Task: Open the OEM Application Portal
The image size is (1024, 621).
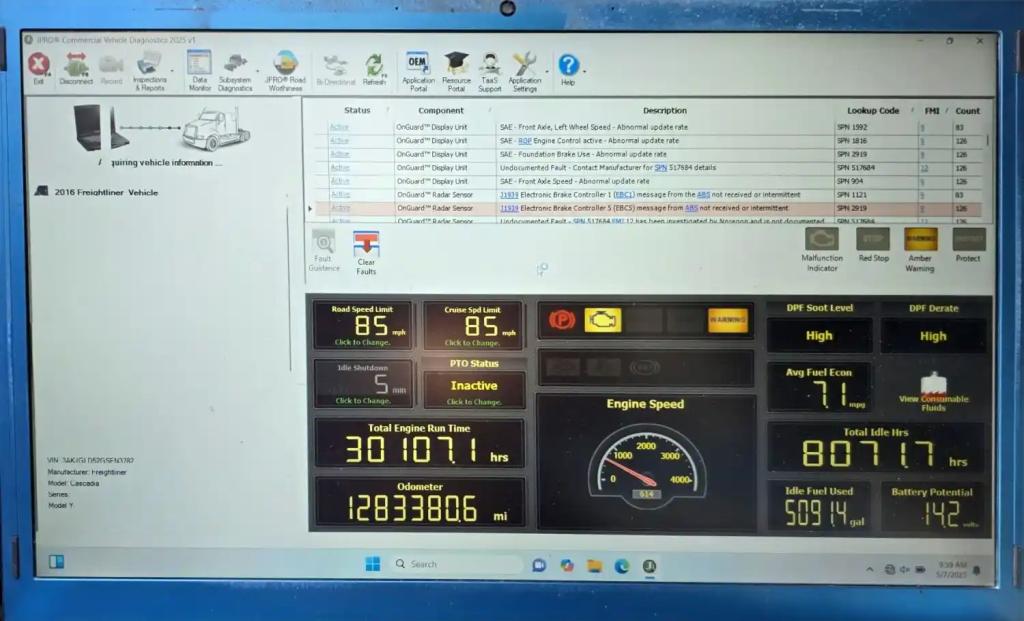Action: pyautogui.click(x=418, y=66)
